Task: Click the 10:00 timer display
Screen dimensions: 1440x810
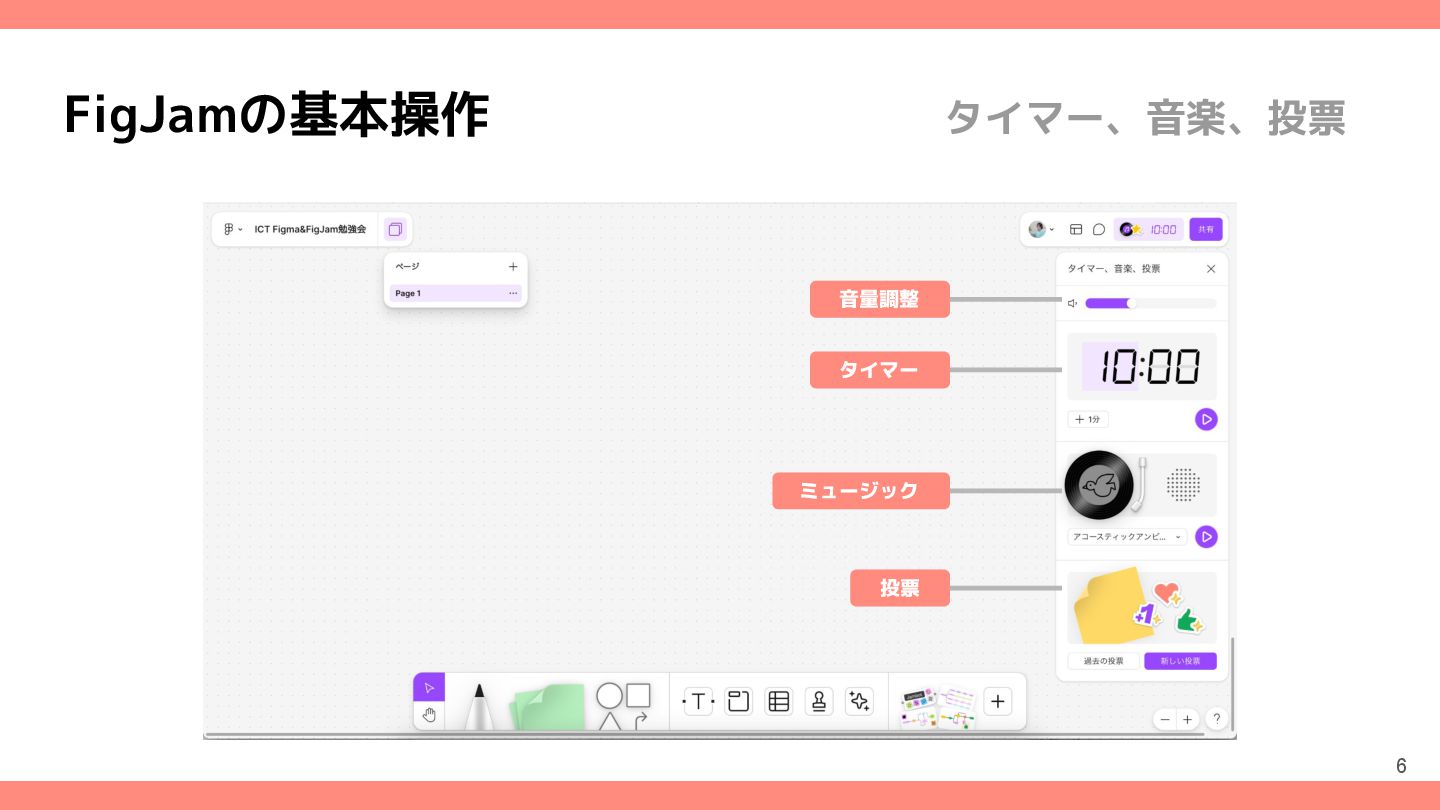Action: (1142, 366)
